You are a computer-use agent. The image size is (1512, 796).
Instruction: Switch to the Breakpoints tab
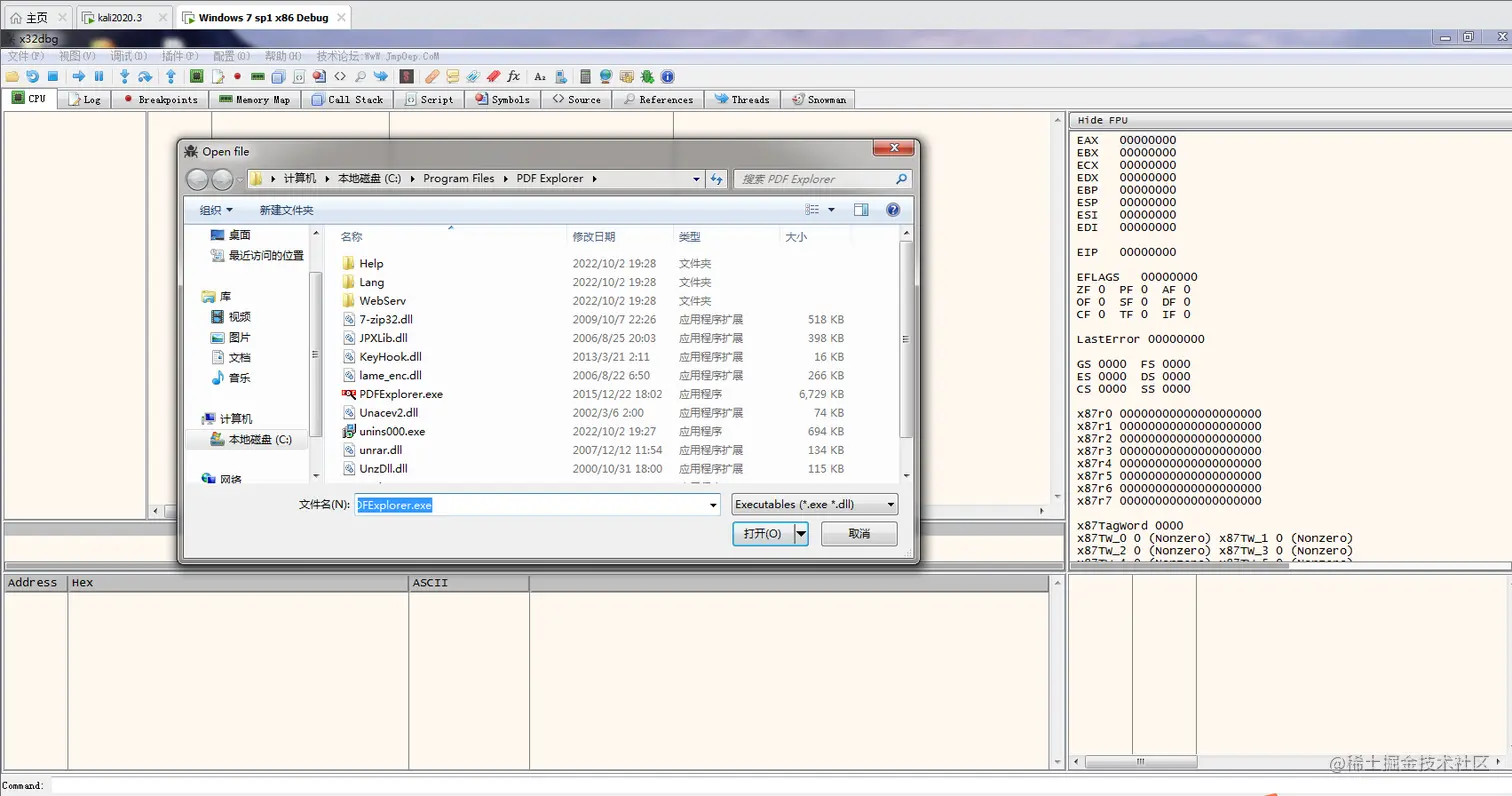click(161, 99)
